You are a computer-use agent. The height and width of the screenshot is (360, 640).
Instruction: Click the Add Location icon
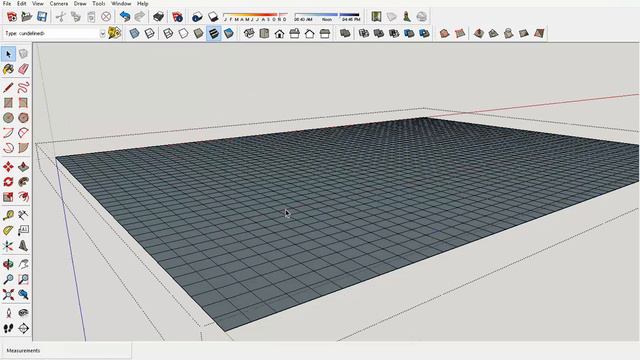pos(376,17)
